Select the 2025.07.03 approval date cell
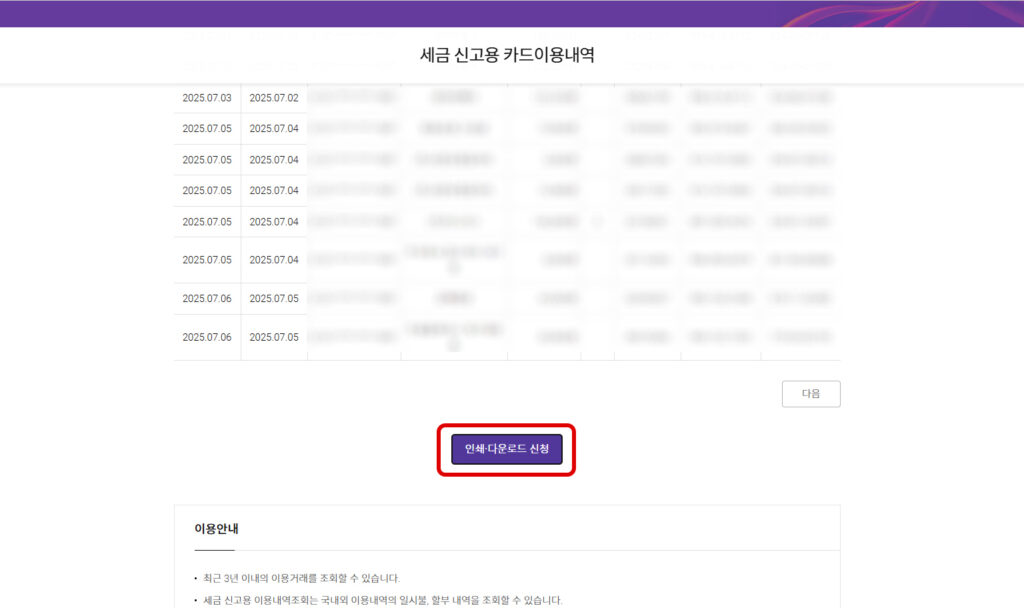The image size is (1024, 608). [207, 97]
